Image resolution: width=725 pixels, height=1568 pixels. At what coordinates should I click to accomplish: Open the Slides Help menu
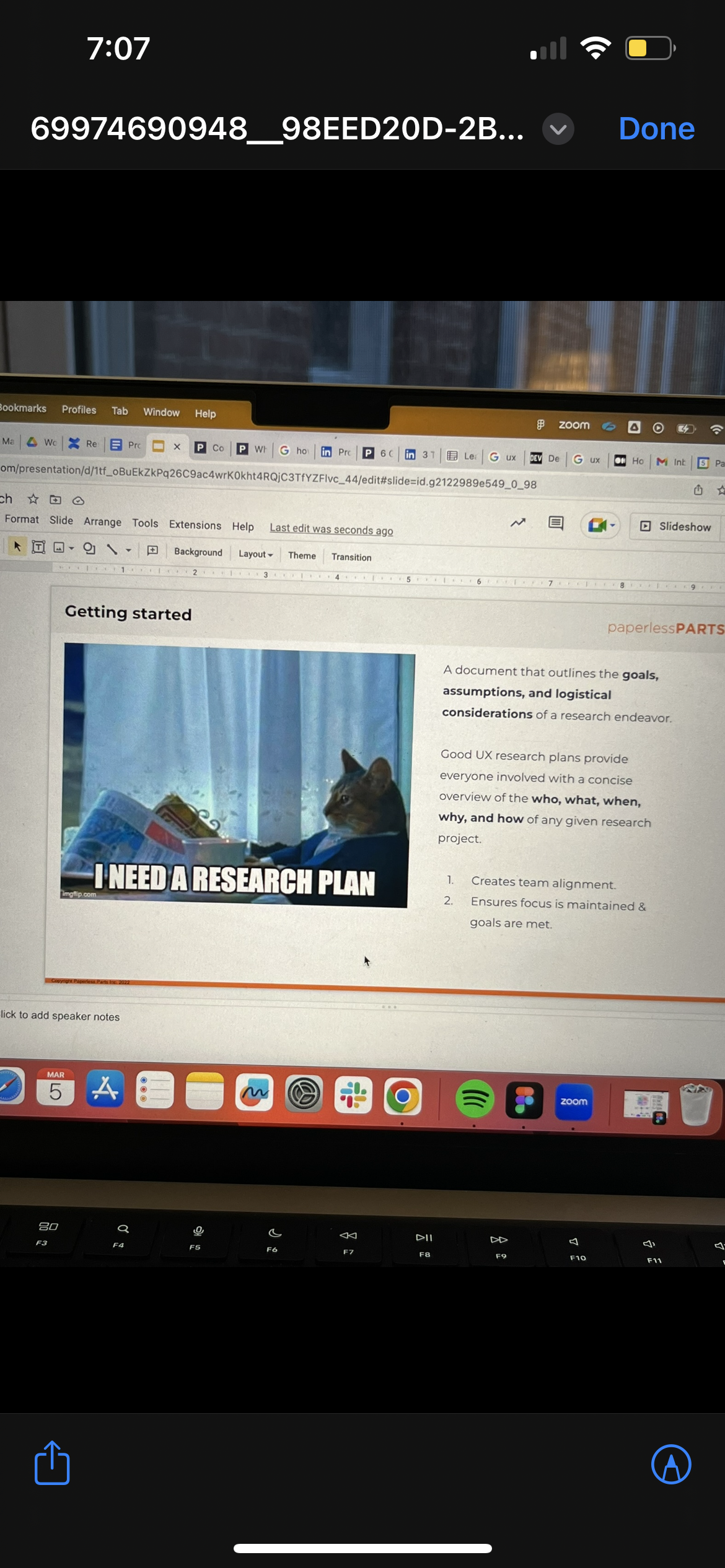click(x=243, y=526)
